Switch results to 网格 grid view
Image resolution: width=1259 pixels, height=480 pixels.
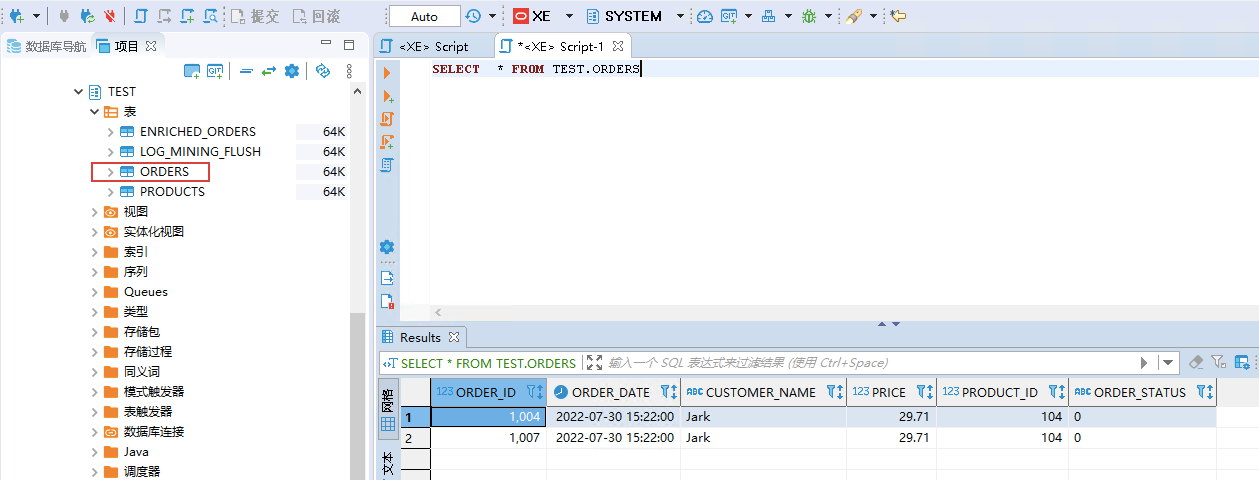pyautogui.click(x=388, y=408)
